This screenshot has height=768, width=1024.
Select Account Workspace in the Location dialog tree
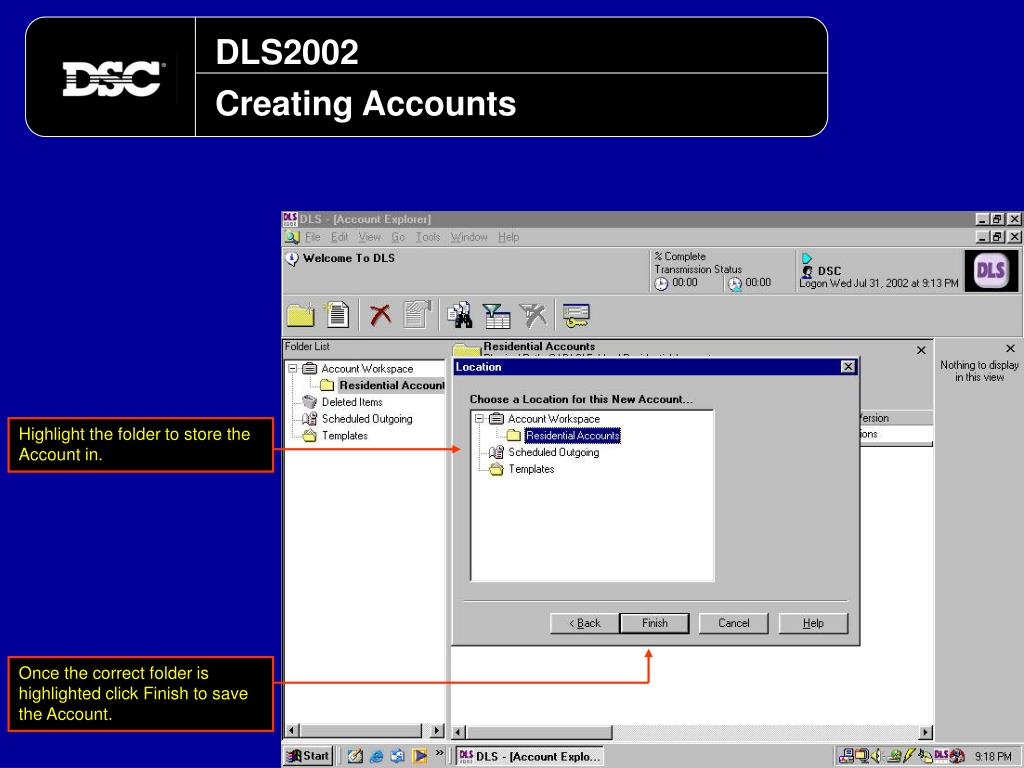[554, 419]
